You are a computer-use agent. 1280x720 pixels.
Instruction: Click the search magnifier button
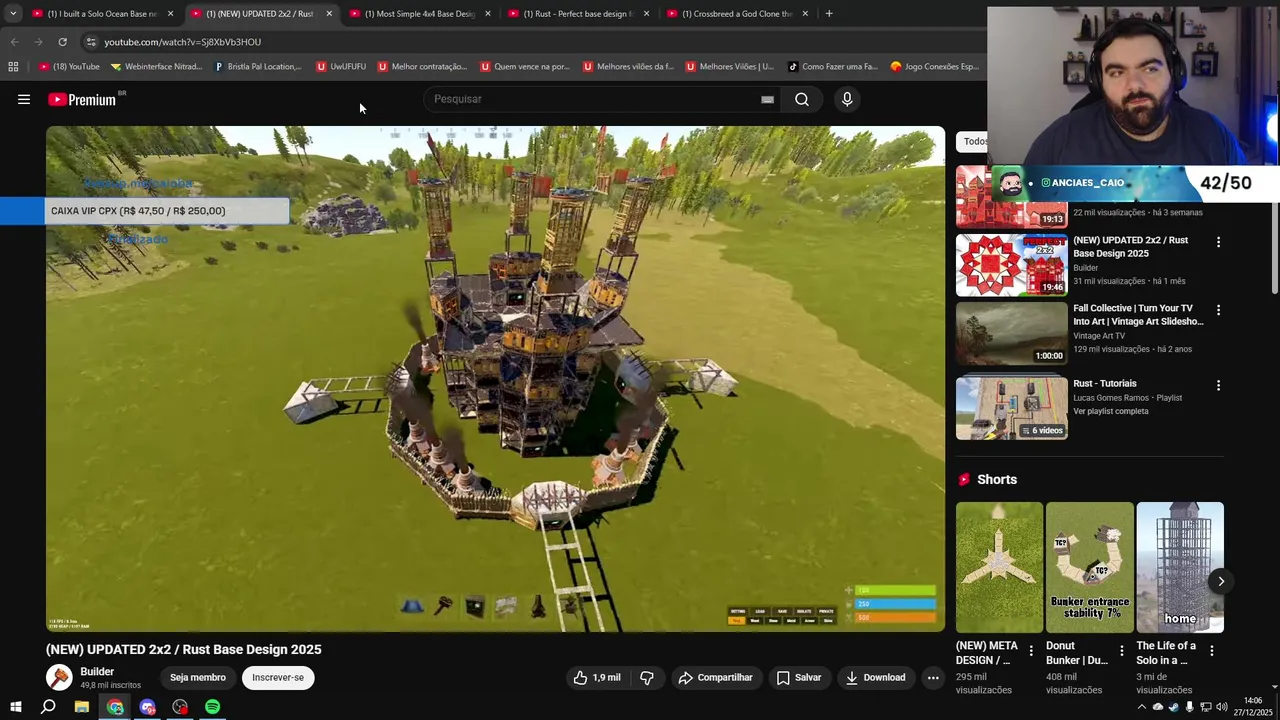click(x=802, y=99)
